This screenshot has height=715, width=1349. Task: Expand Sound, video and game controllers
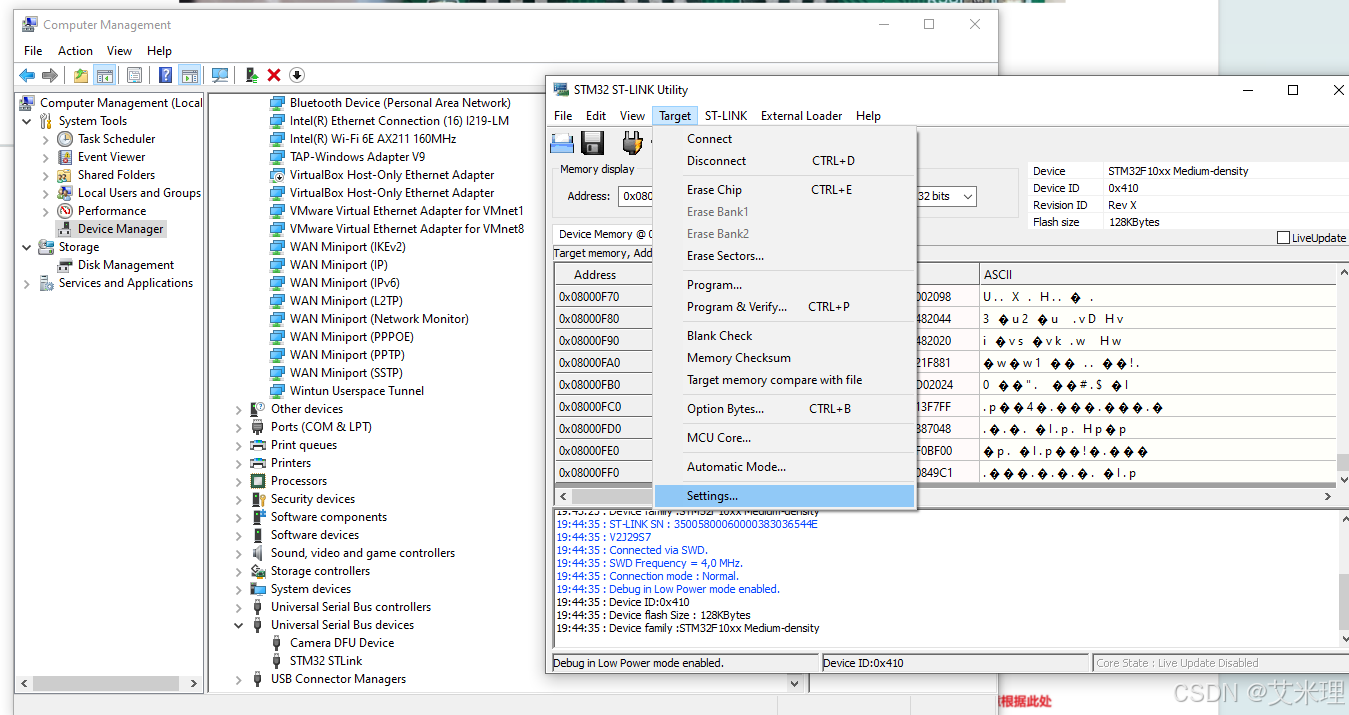pos(239,553)
